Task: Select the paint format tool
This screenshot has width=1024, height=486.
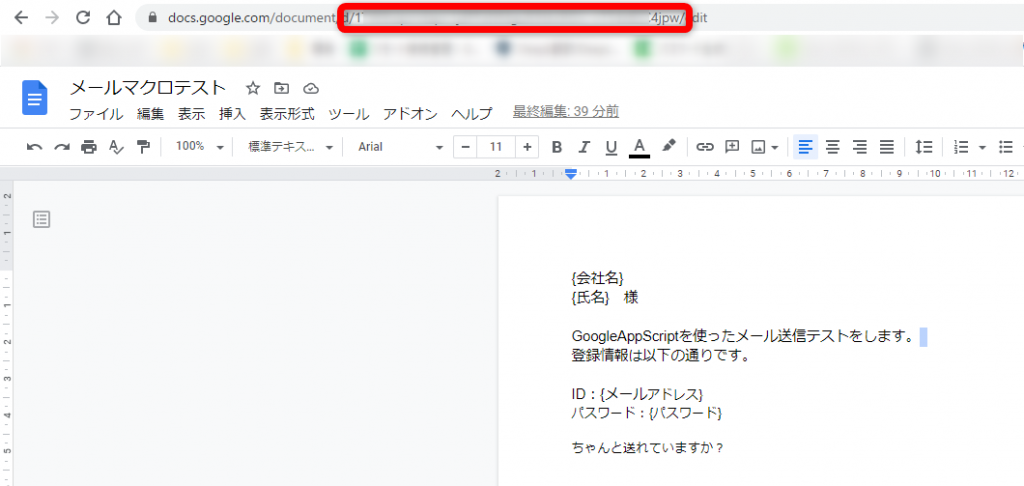Action: (x=143, y=147)
